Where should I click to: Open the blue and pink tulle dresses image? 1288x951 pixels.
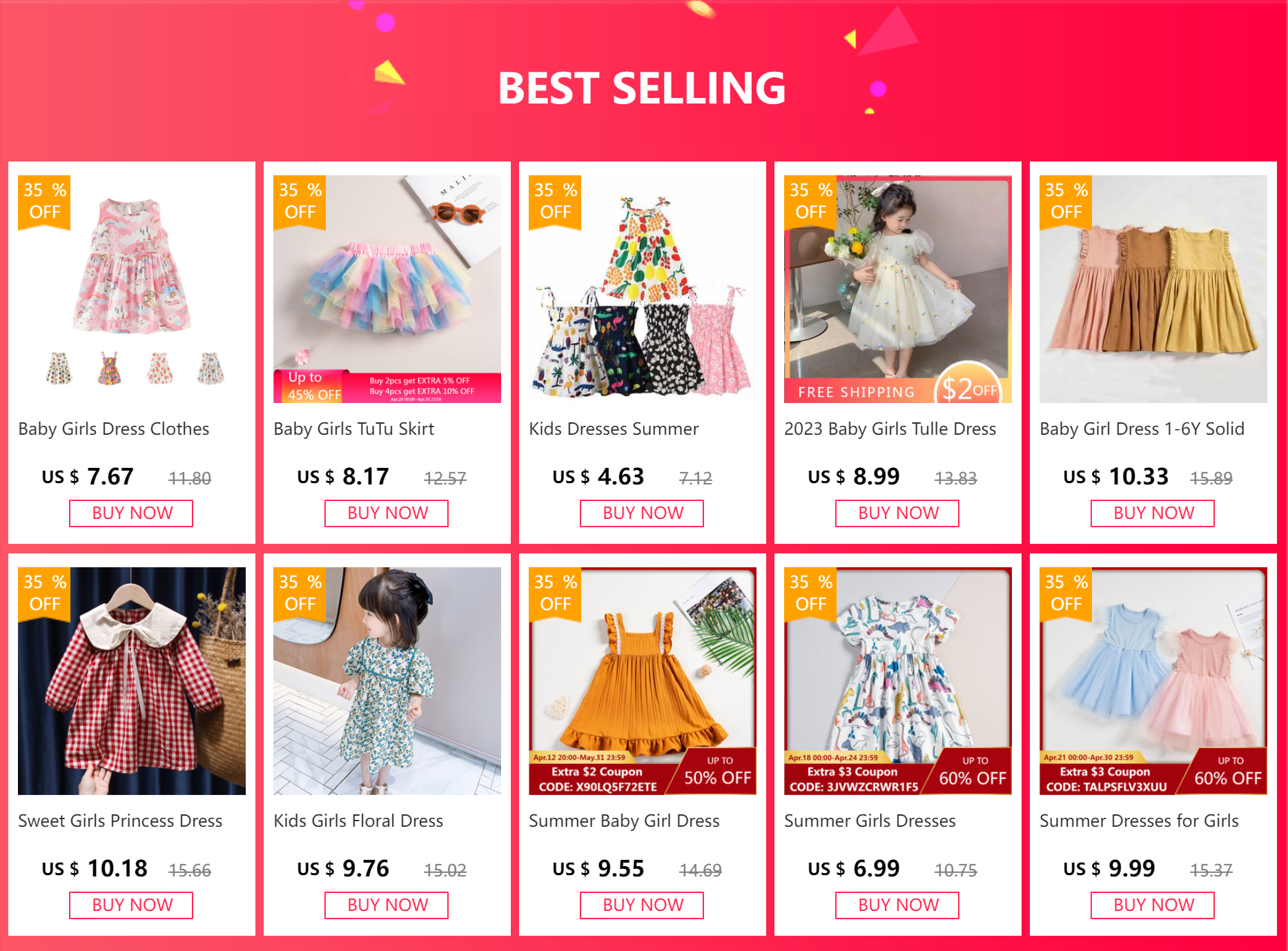tap(1153, 681)
